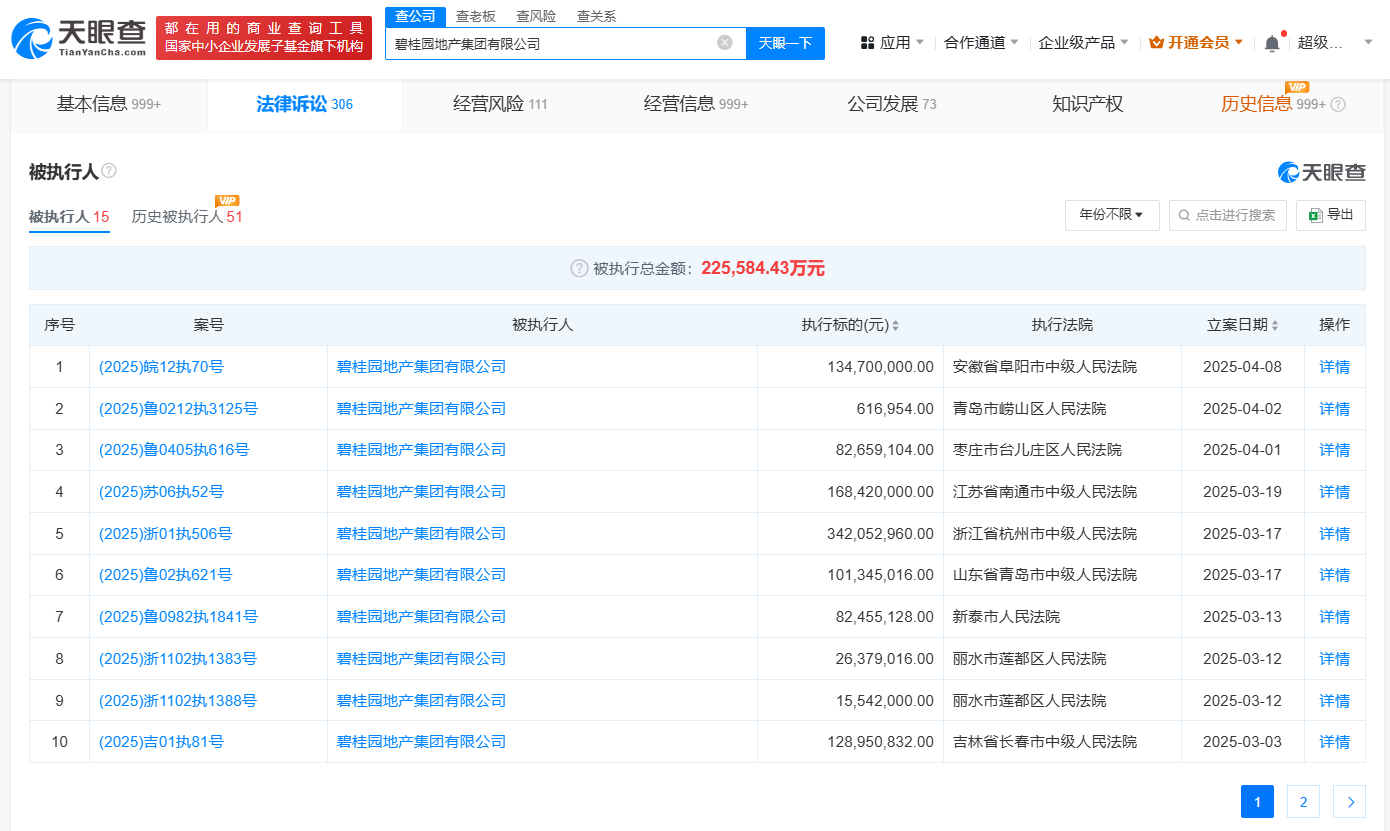Open 详情 for the 2025-04-02 case

point(1334,409)
